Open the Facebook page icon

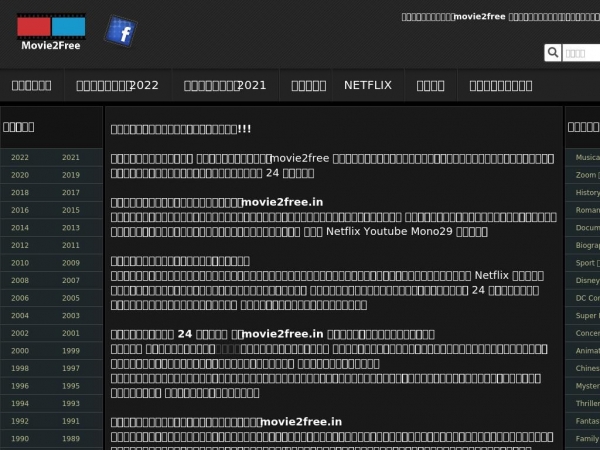[121, 31]
